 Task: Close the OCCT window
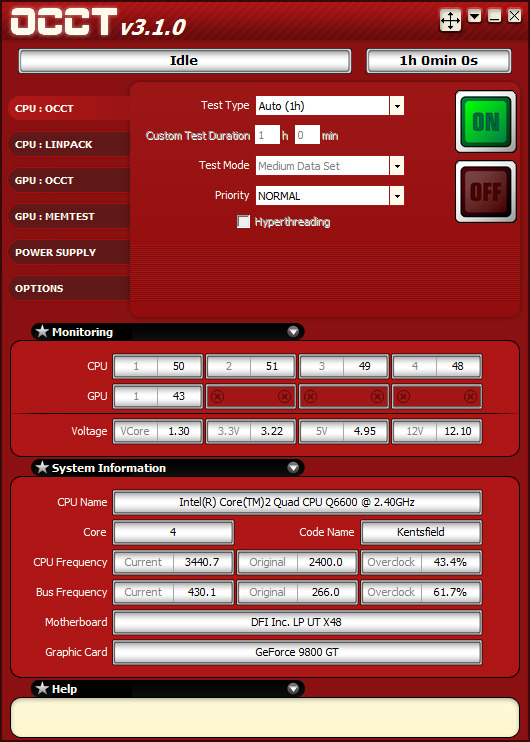(x=514, y=17)
